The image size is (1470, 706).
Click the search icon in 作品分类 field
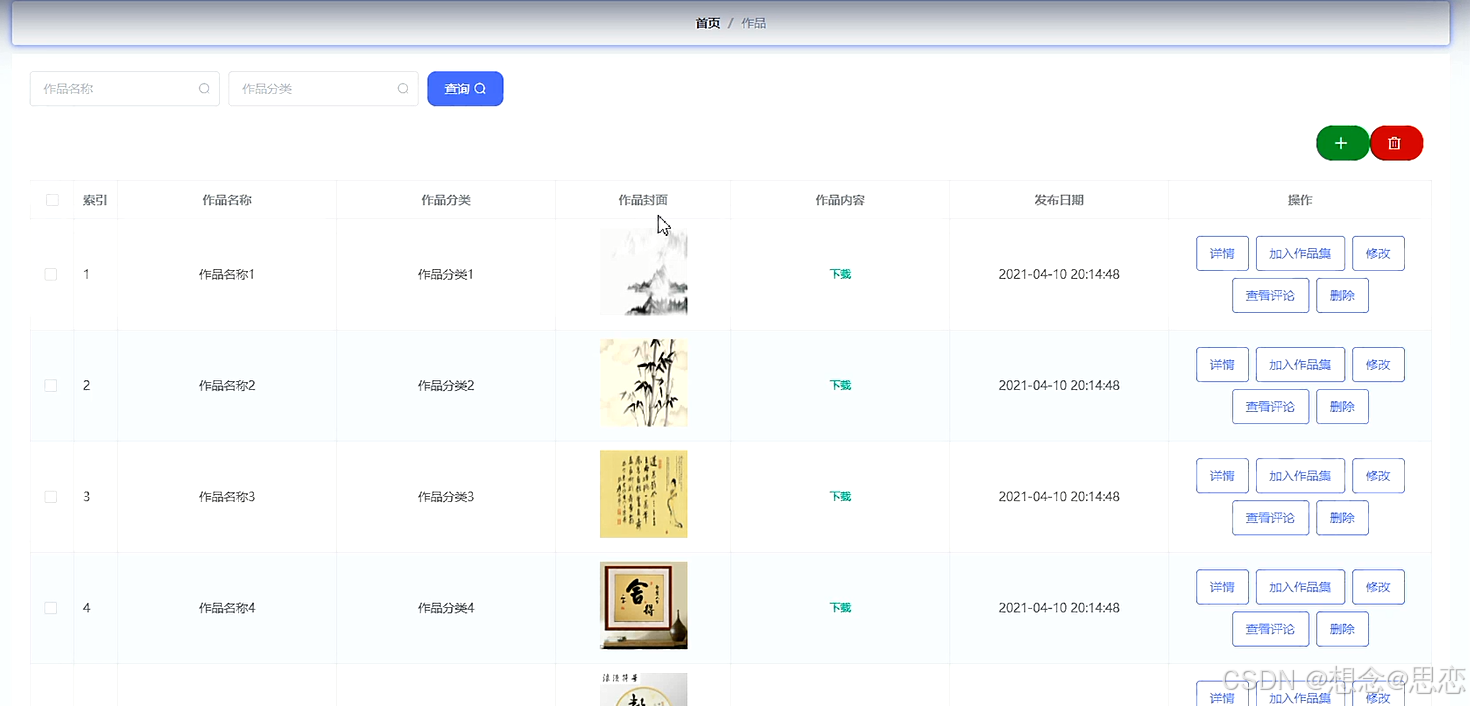(x=403, y=89)
